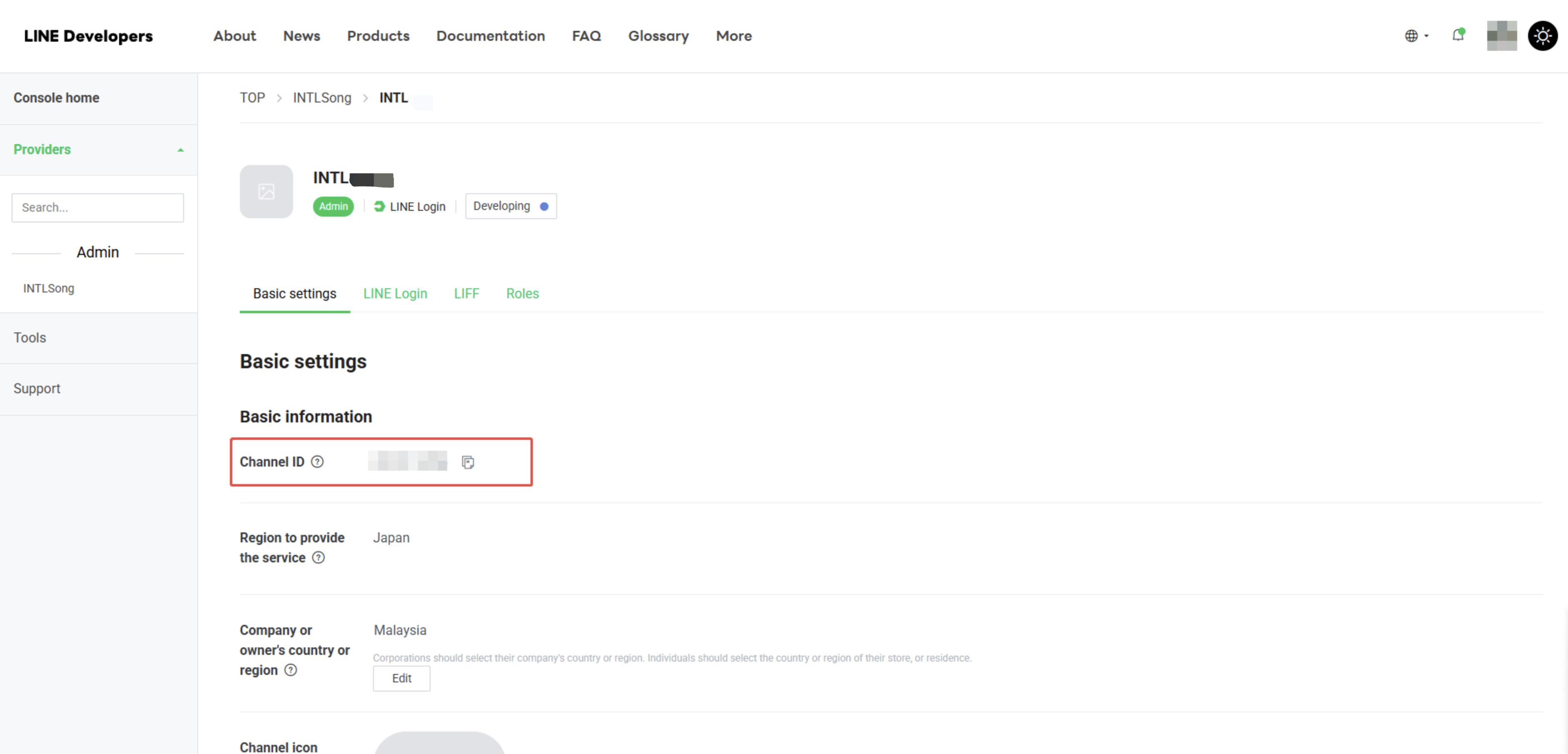This screenshot has width=1568, height=754.
Task: Open the Documentation menu
Action: tap(490, 36)
